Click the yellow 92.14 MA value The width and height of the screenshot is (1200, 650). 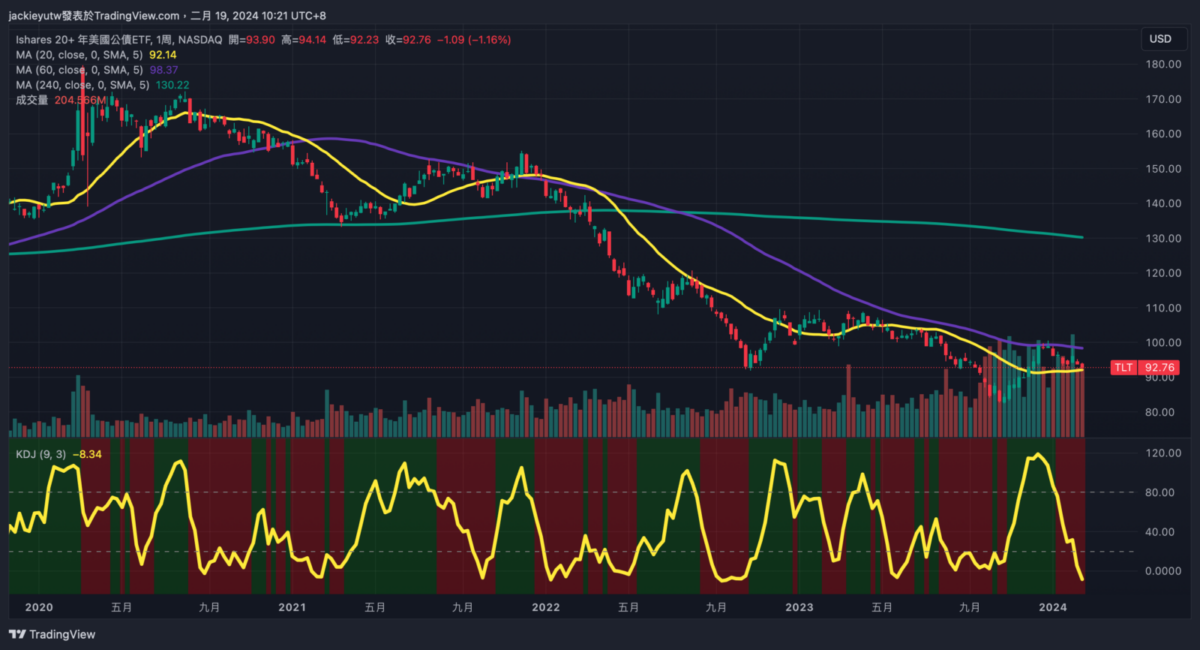pyautogui.click(x=163, y=55)
